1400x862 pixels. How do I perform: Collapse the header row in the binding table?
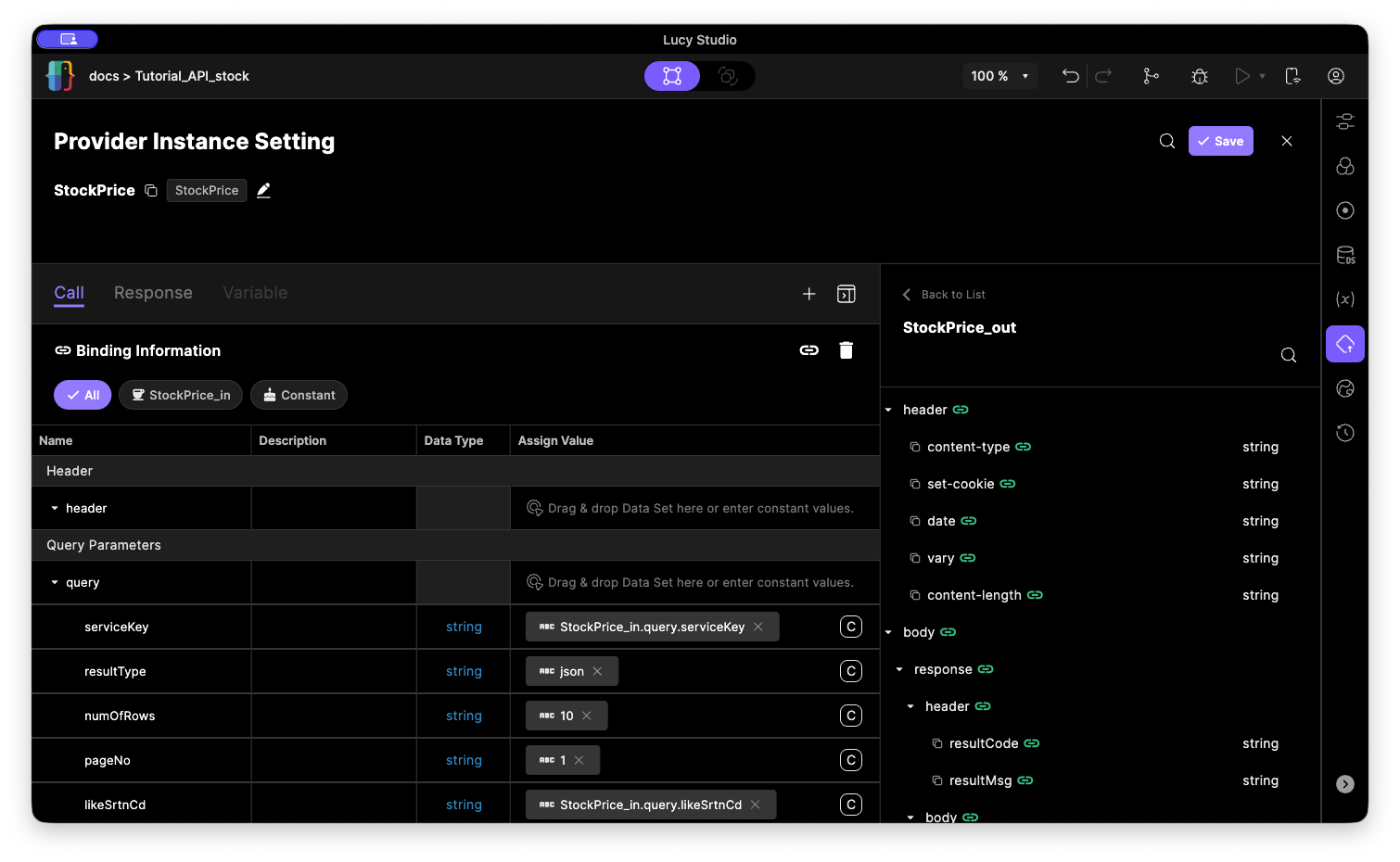[x=55, y=508]
